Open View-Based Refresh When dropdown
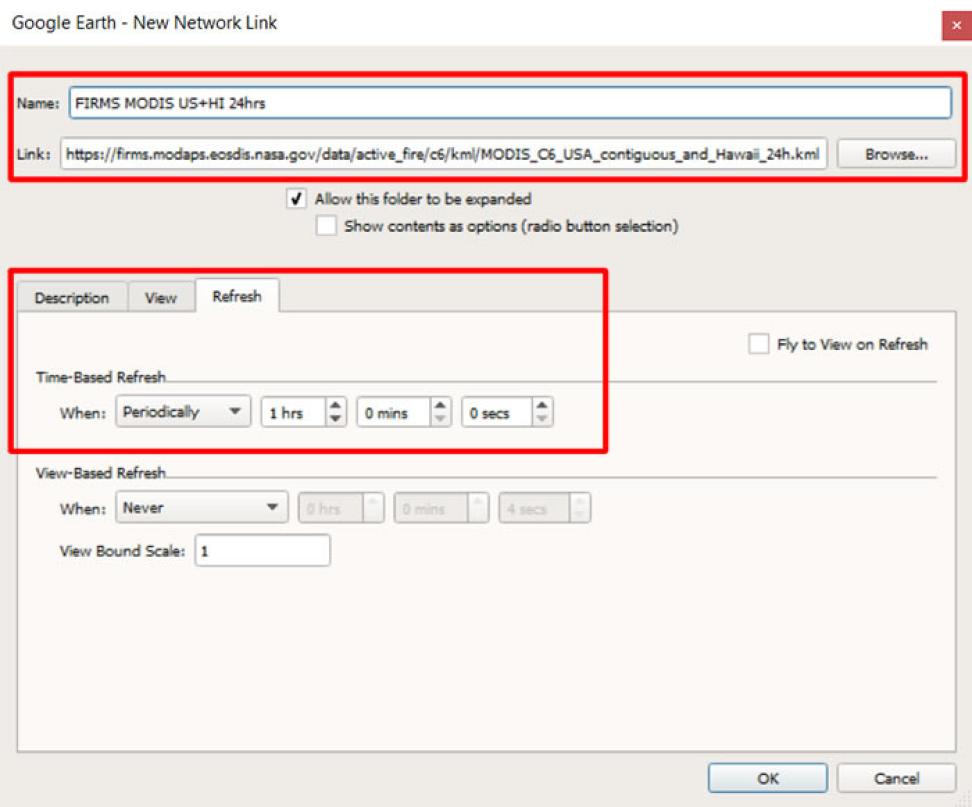The height and width of the screenshot is (807, 972). (201, 508)
